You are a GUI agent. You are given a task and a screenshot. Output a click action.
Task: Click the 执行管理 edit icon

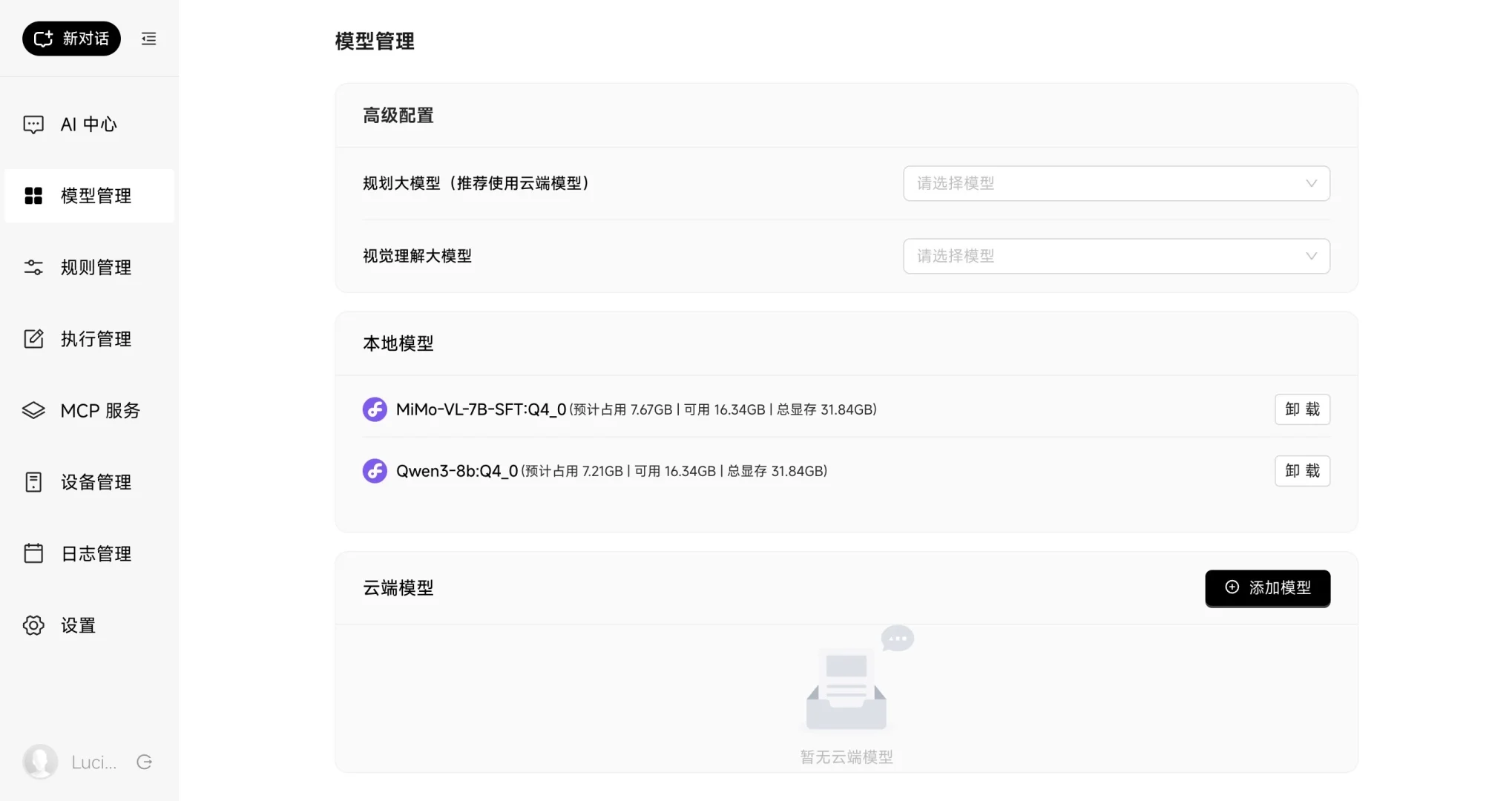(x=33, y=339)
